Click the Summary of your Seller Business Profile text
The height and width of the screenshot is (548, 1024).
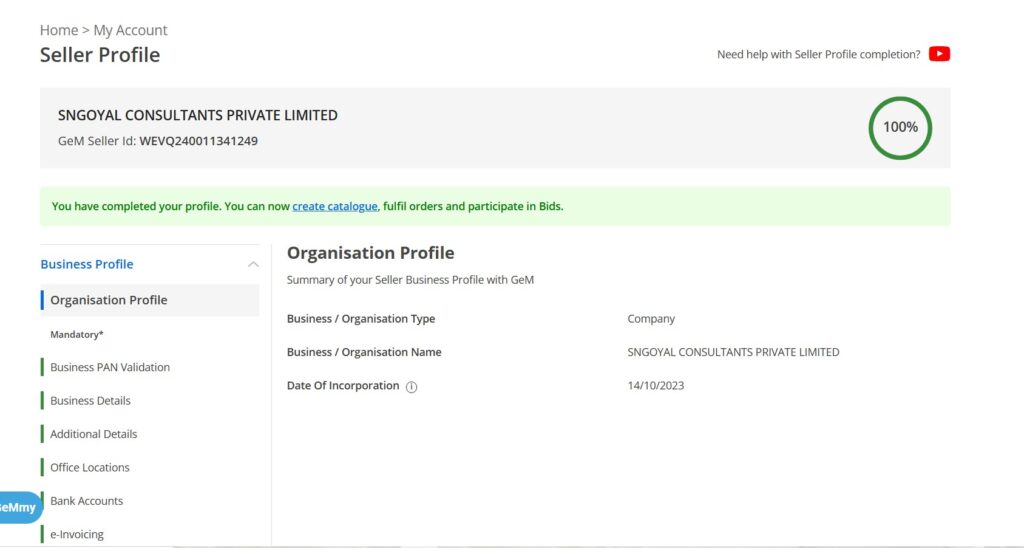click(410, 280)
